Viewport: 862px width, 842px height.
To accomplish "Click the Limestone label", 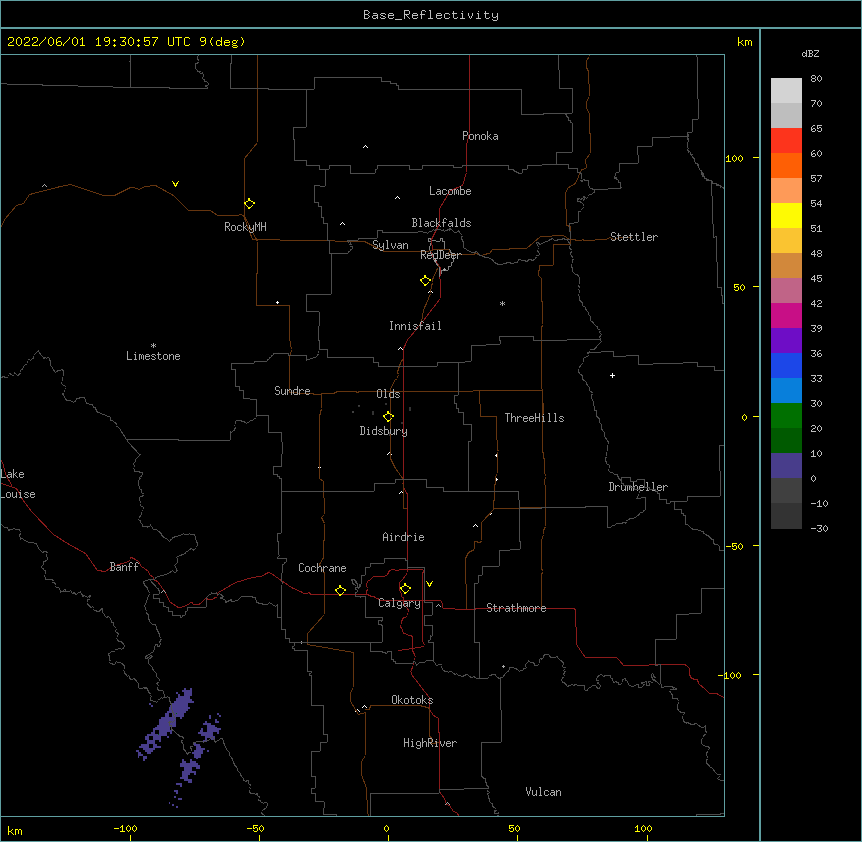I will pos(153,356).
